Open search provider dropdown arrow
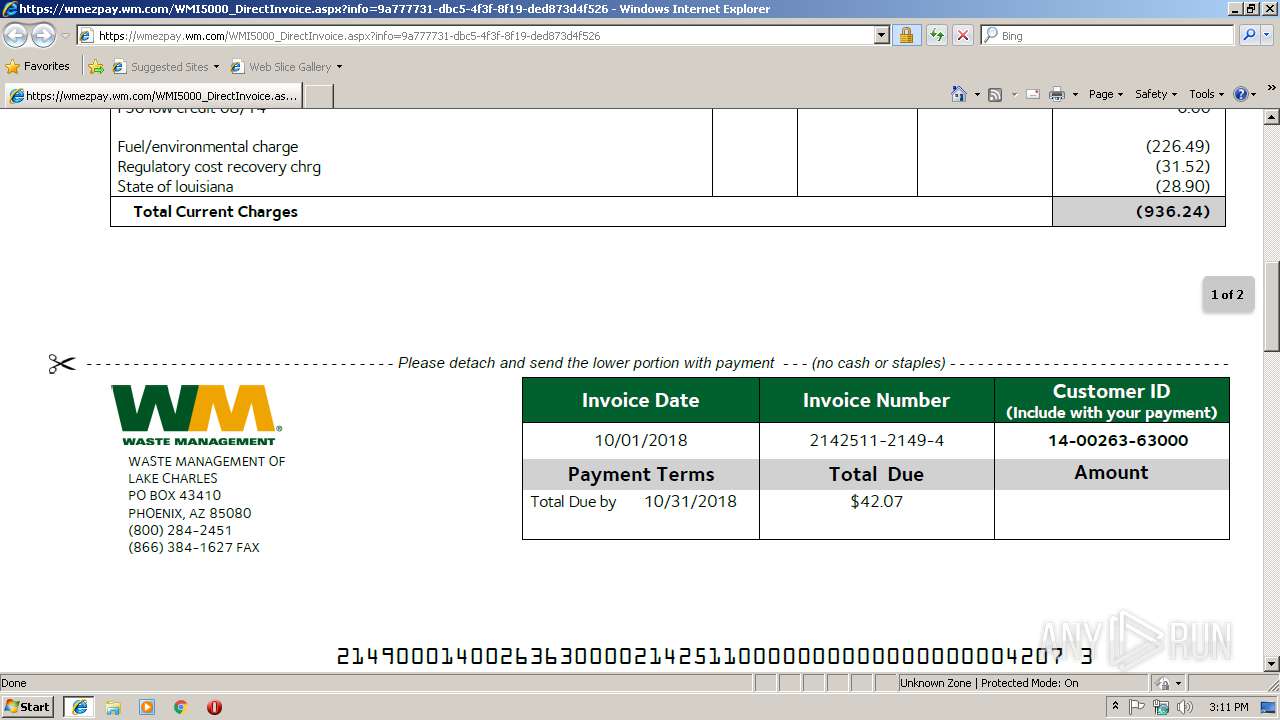The image size is (1280, 720). 1267,35
